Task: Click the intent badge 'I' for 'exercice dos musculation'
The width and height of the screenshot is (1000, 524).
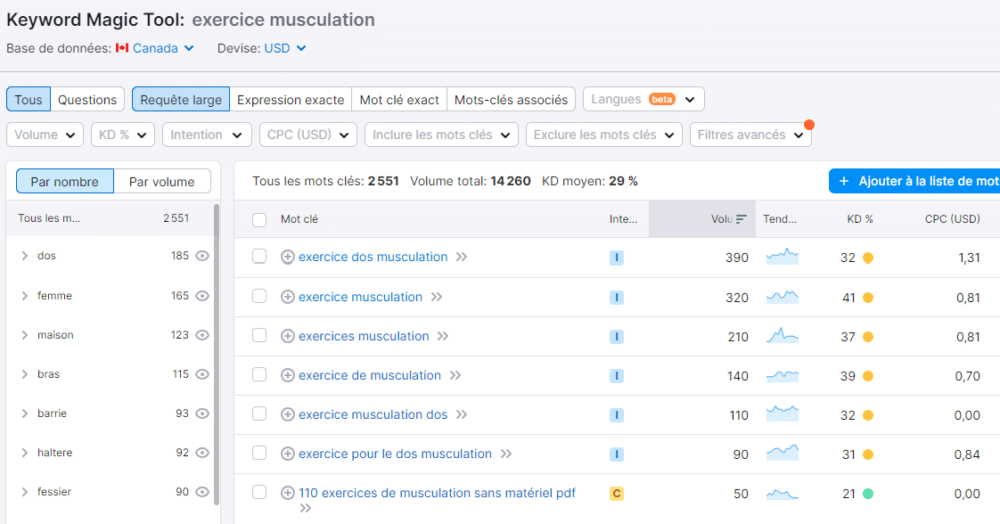Action: point(616,258)
